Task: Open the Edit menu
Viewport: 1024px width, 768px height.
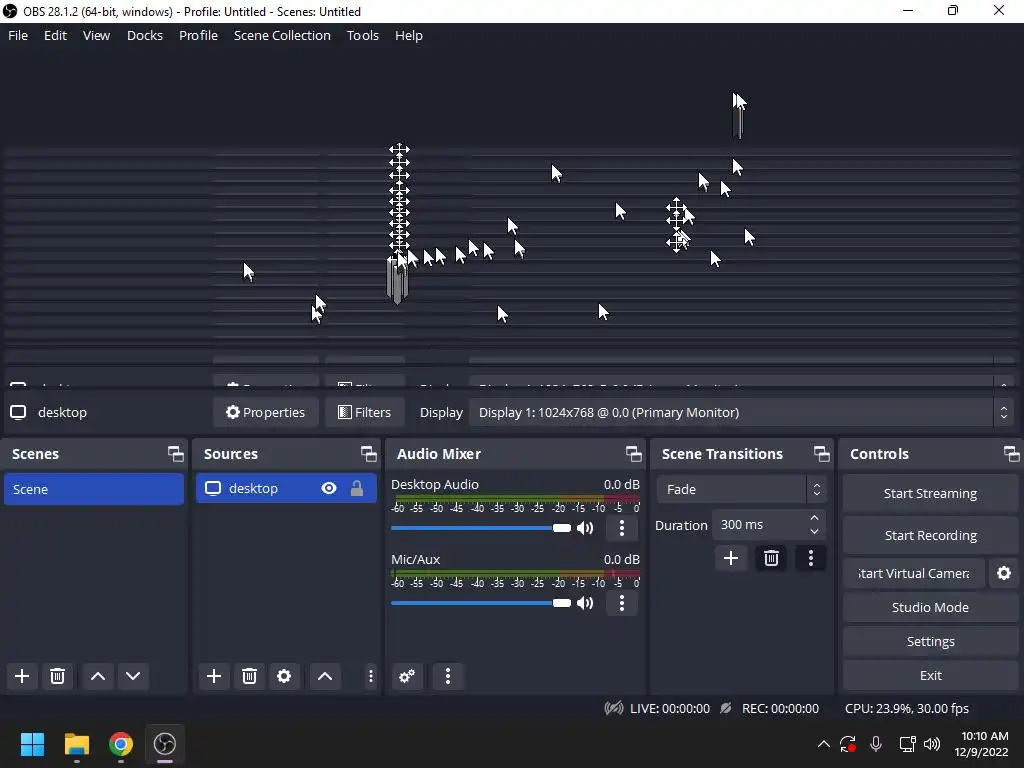Action: pos(55,35)
